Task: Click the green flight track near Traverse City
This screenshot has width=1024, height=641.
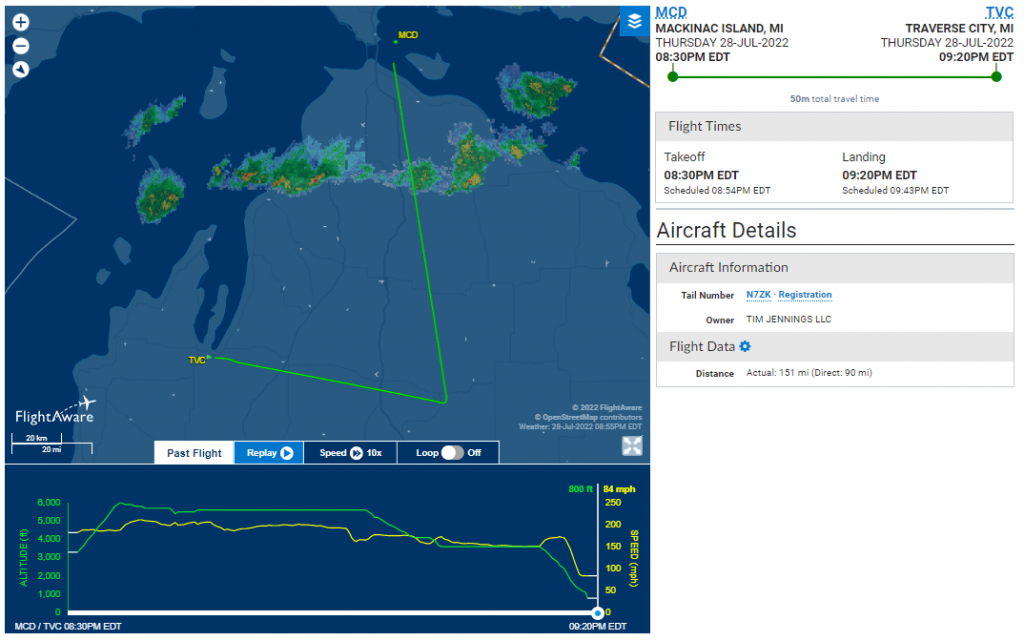Action: (x=300, y=372)
